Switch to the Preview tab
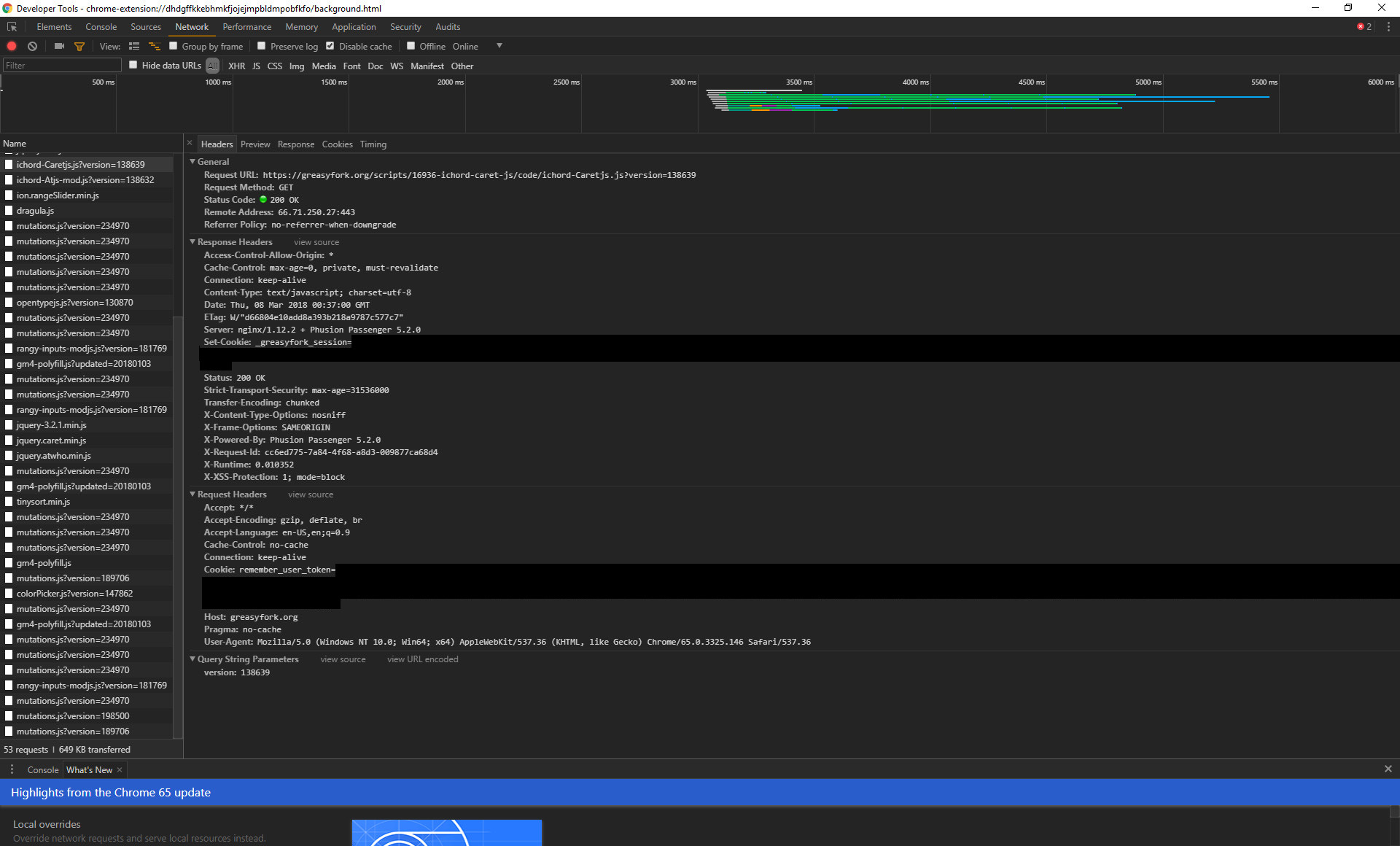The image size is (1400, 846). 255,144
